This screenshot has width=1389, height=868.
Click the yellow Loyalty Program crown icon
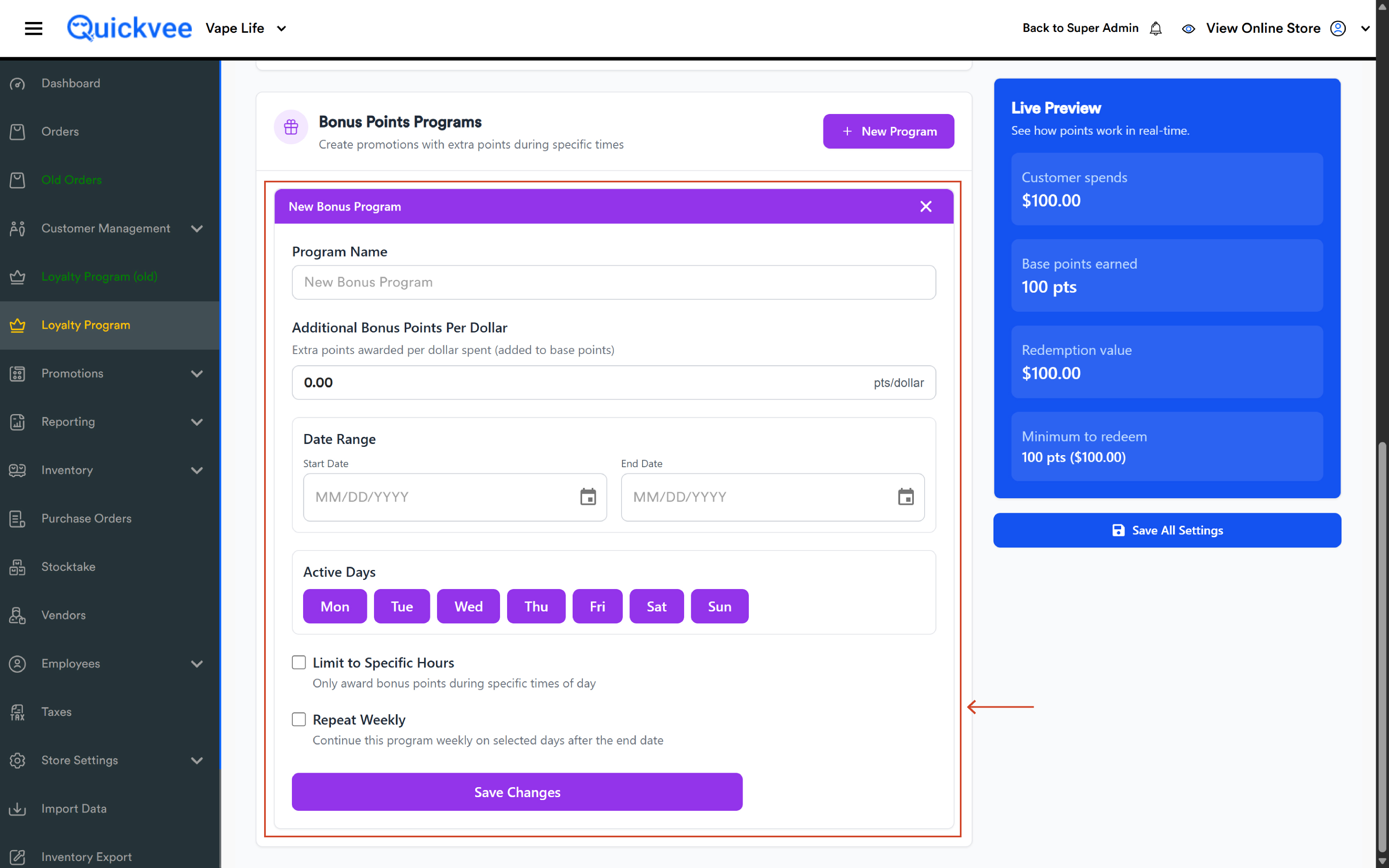(17, 325)
